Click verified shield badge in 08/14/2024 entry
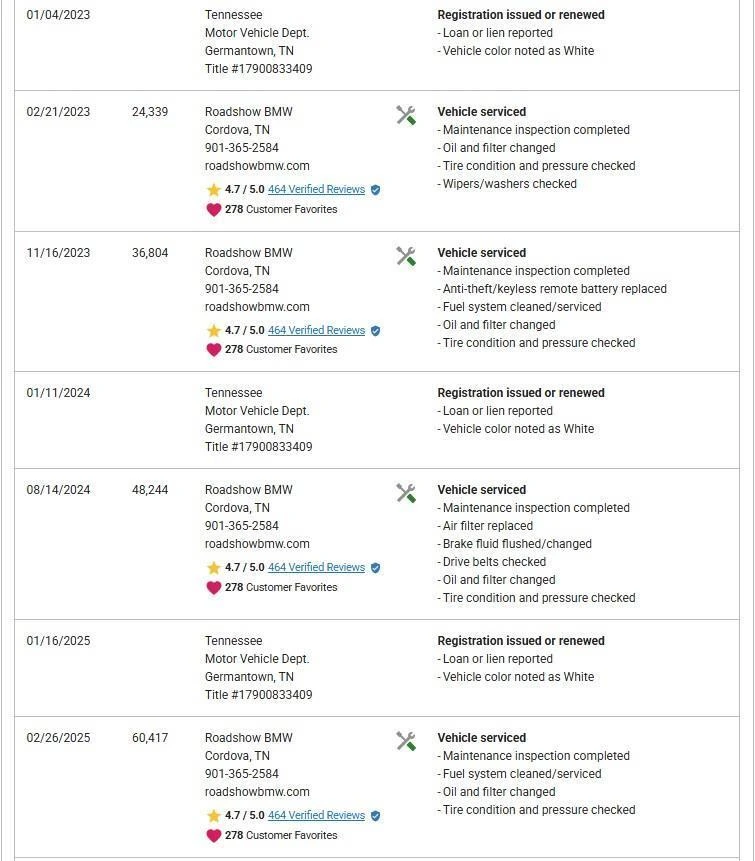Screen dimensions: 755x861 coord(375,568)
